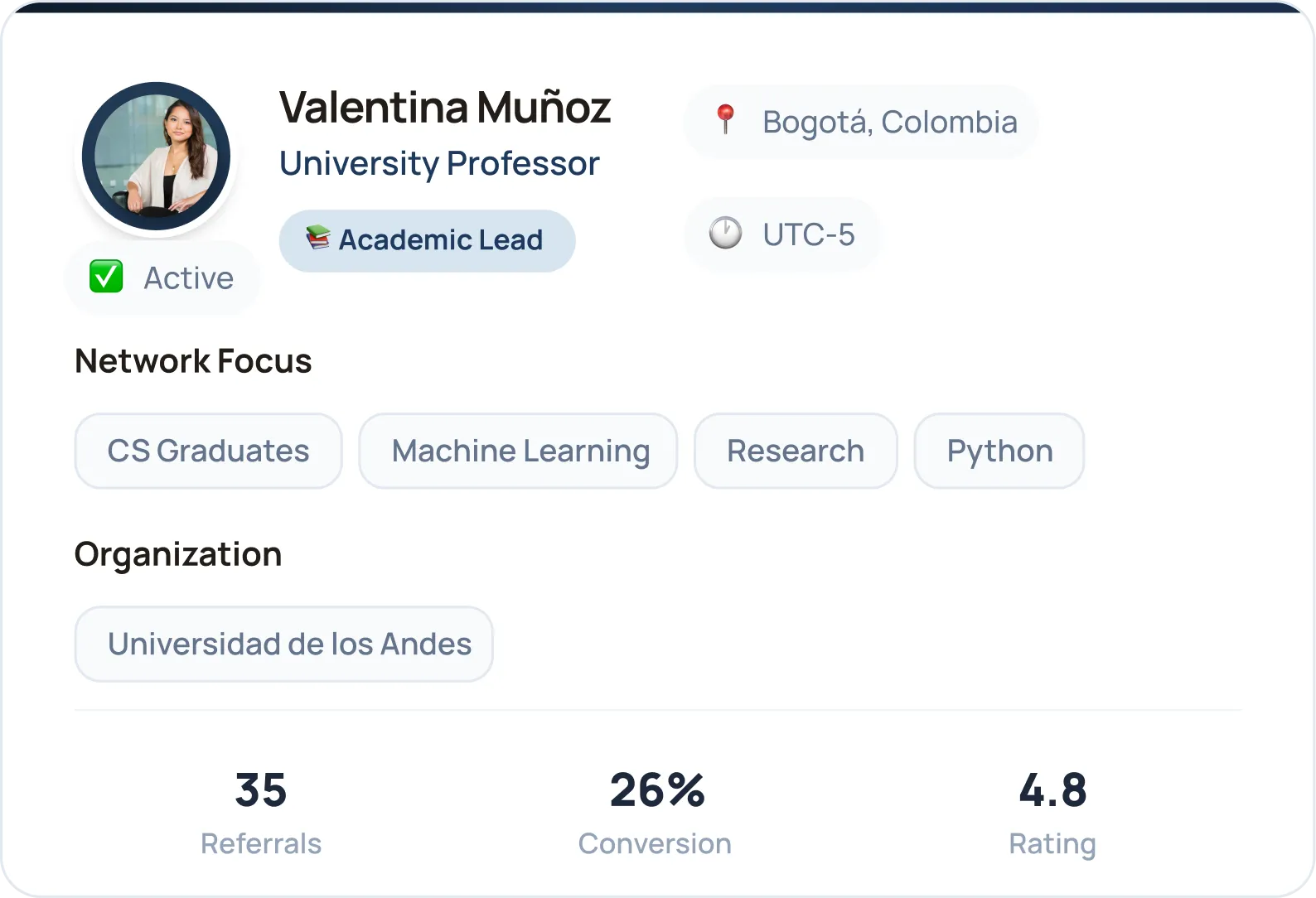Click the Bogotá, Colombia location chip

860,122
